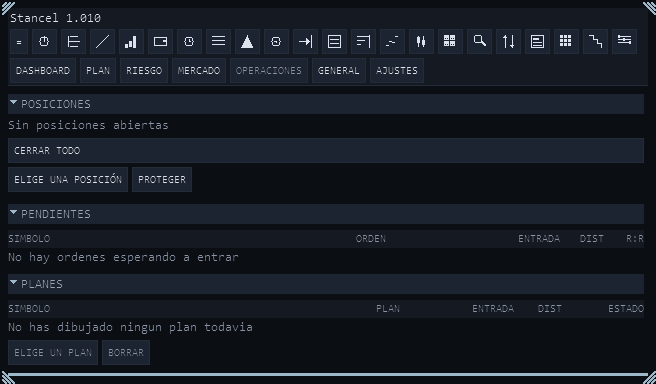The width and height of the screenshot is (656, 384).
Task: Click the Stancel 1.010 title text
Action: pyautogui.click(x=55, y=18)
